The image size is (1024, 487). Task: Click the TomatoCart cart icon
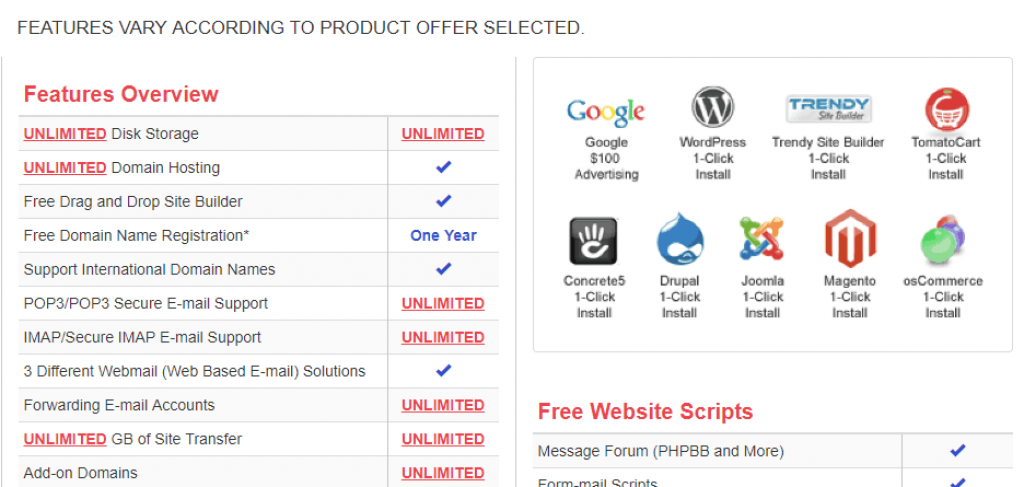pos(946,110)
